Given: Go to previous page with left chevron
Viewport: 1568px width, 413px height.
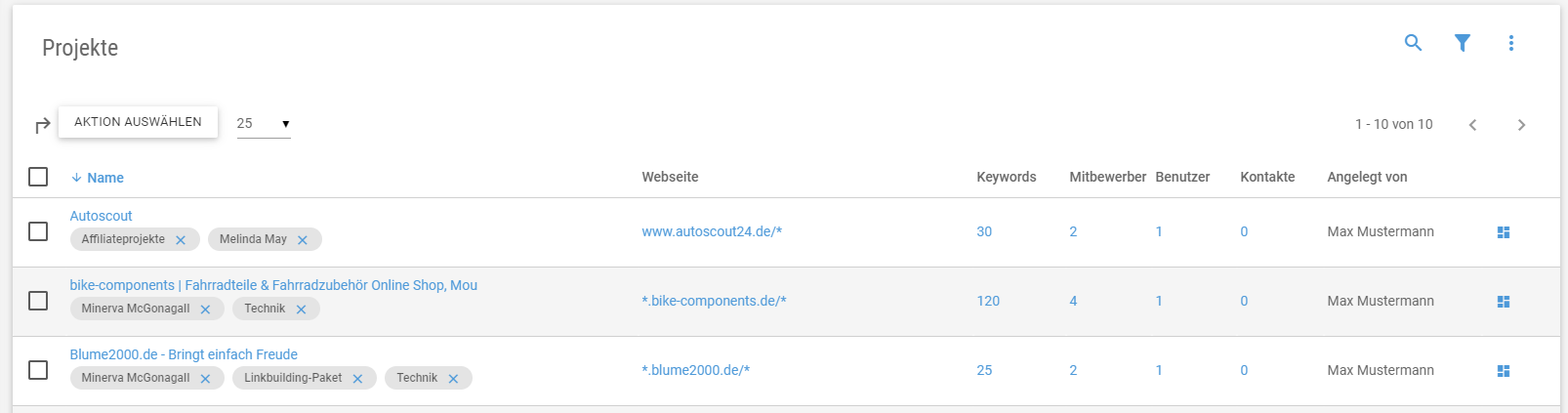Looking at the screenshot, I should pos(1472,125).
